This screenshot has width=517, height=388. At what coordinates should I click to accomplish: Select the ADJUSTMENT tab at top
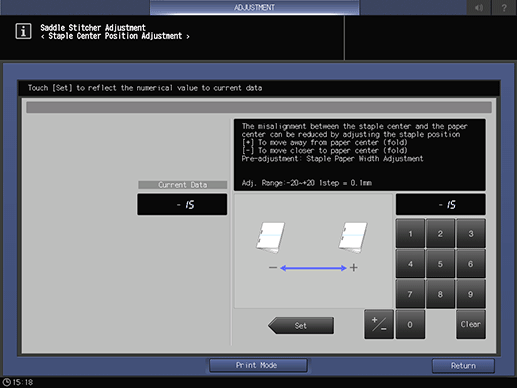(254, 7)
